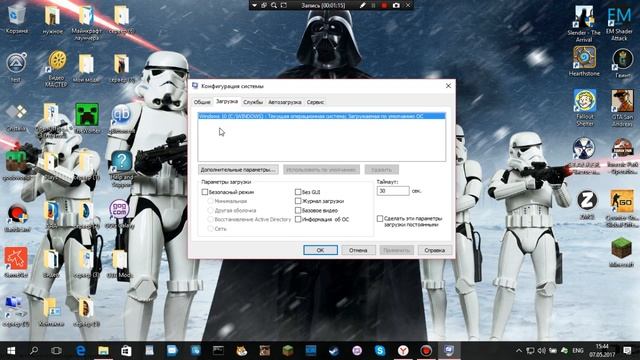Enable Без GUI checkbox

[x=298, y=192]
